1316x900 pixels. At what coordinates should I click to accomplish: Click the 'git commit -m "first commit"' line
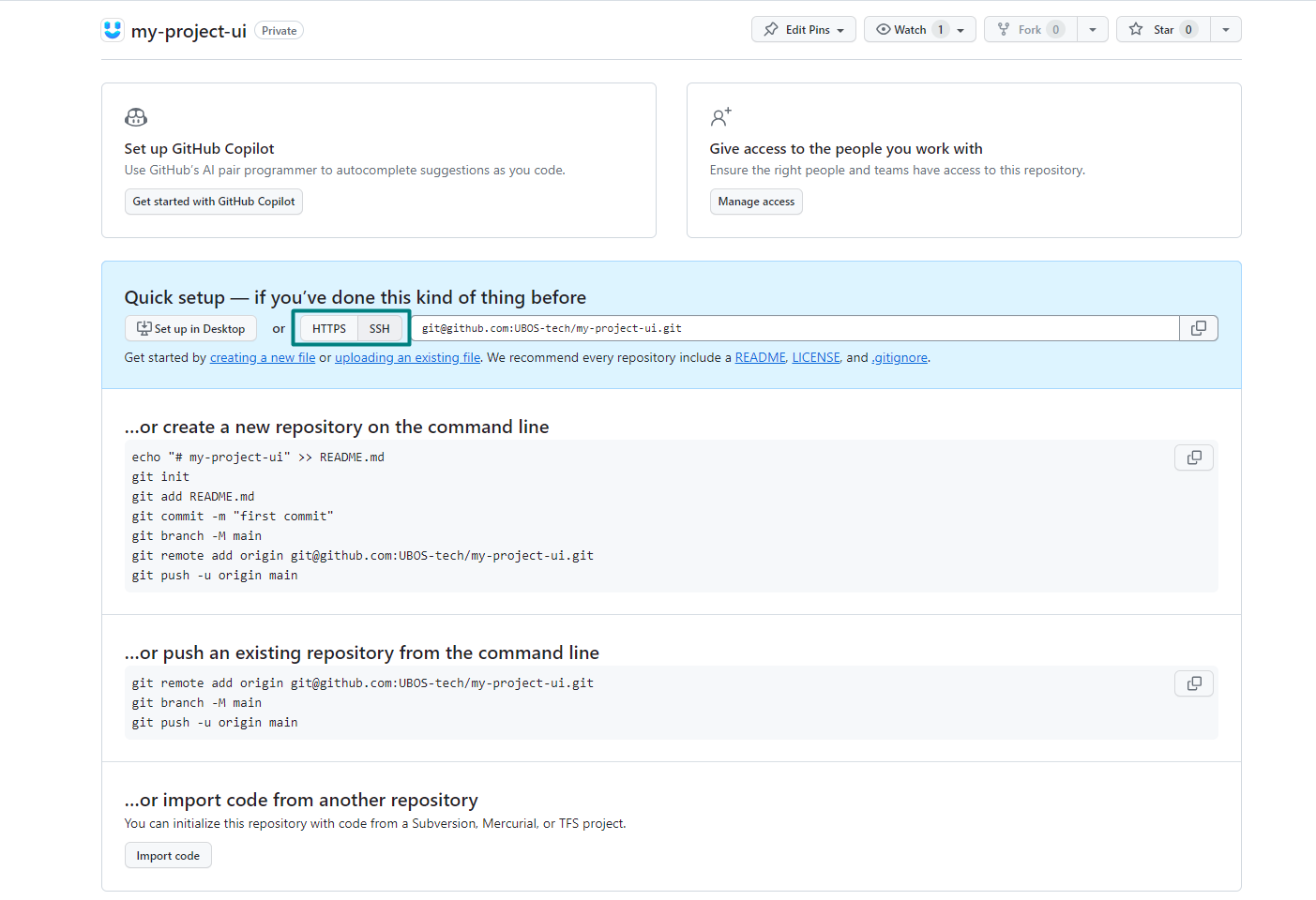coord(233,516)
